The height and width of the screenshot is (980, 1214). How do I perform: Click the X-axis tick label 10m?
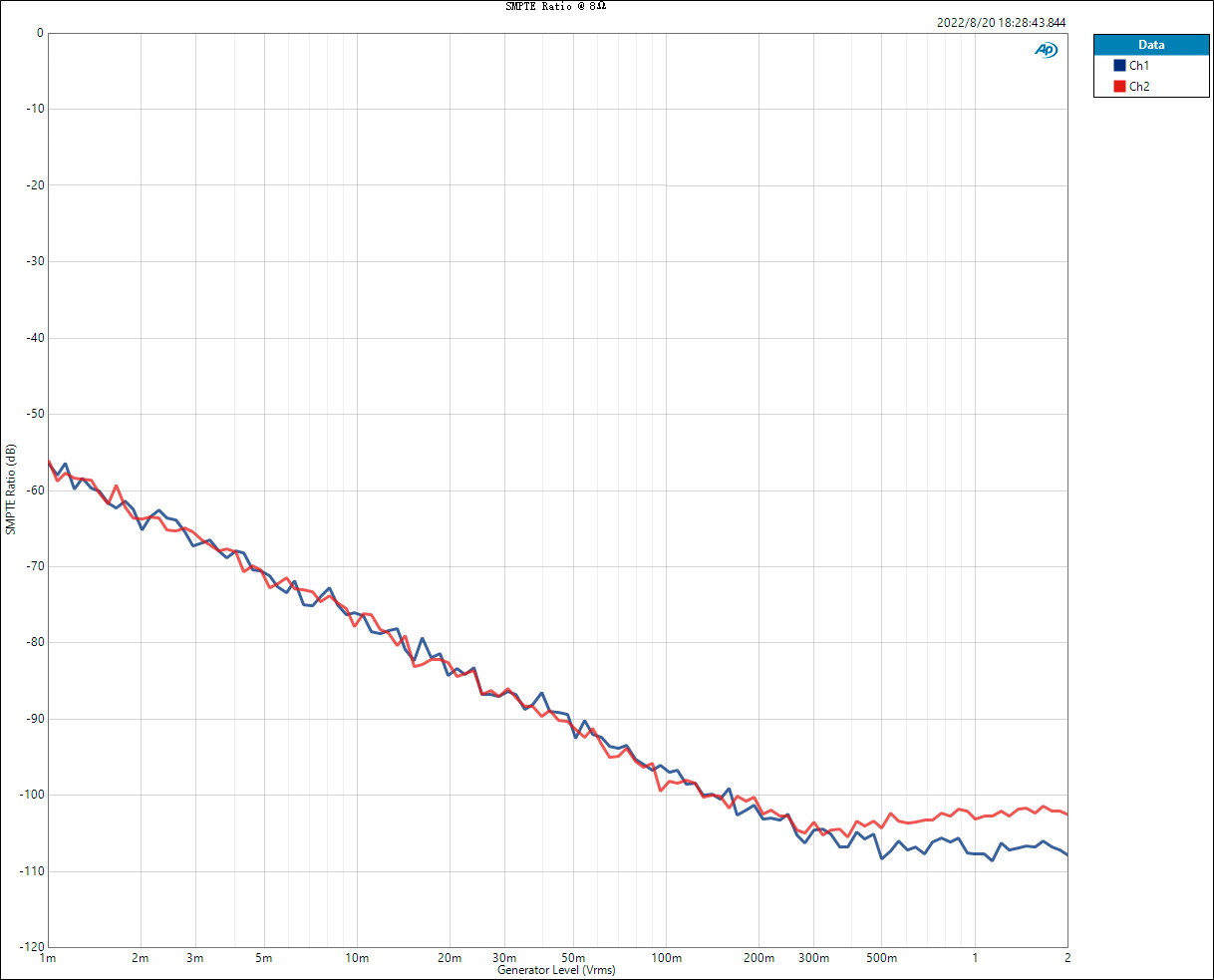(357, 959)
